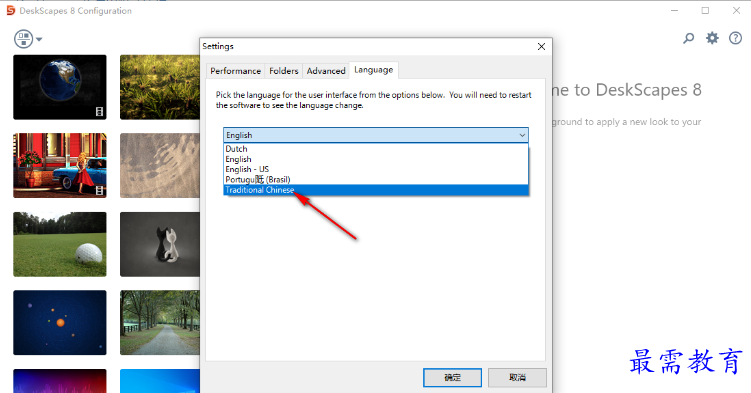The height and width of the screenshot is (393, 751).
Task: Choose English in the dropdown list
Action: (376, 159)
